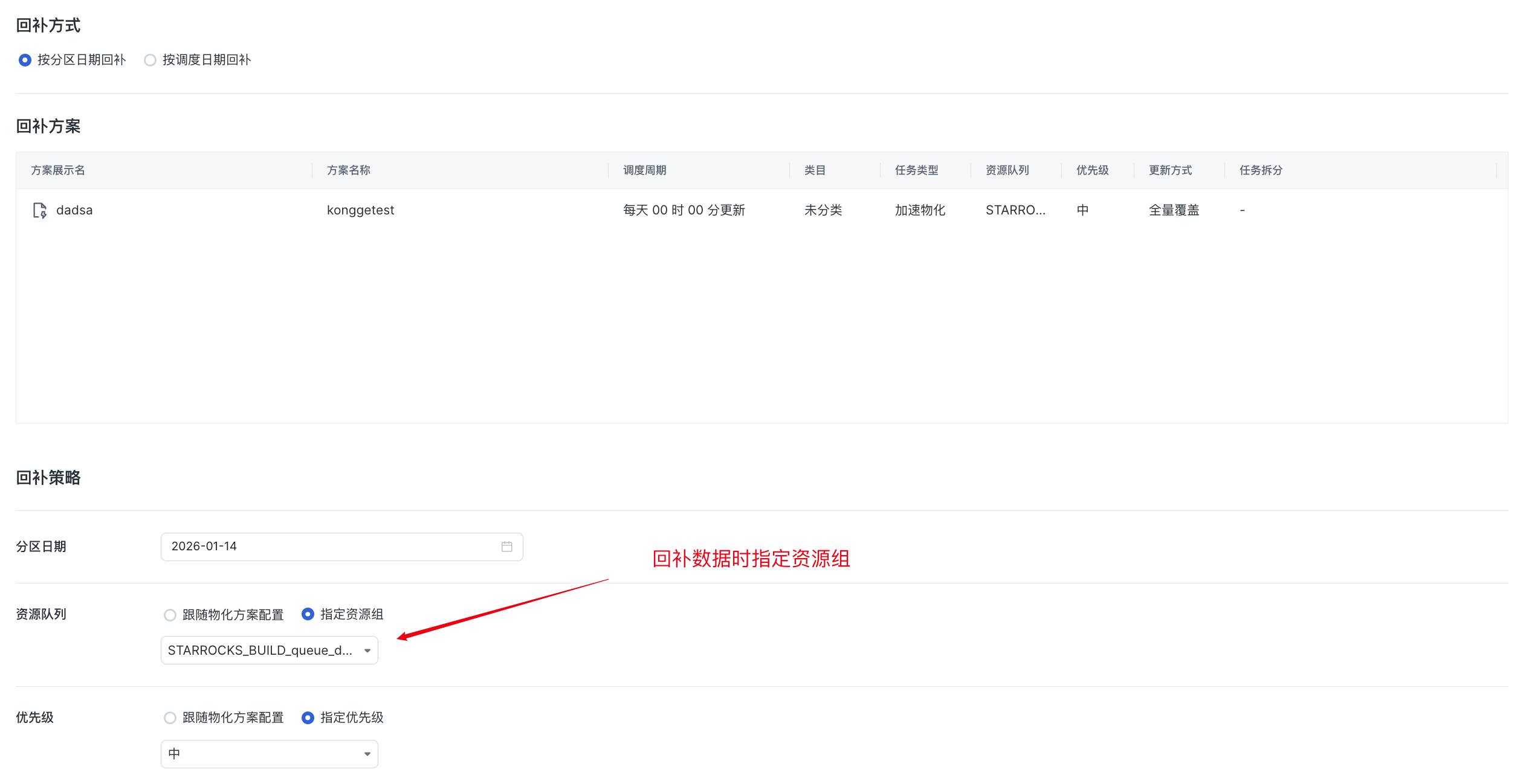Viewport: 1523px width, 784px height.
Task: Click the dadsa plan name in table
Action: pyautogui.click(x=74, y=210)
